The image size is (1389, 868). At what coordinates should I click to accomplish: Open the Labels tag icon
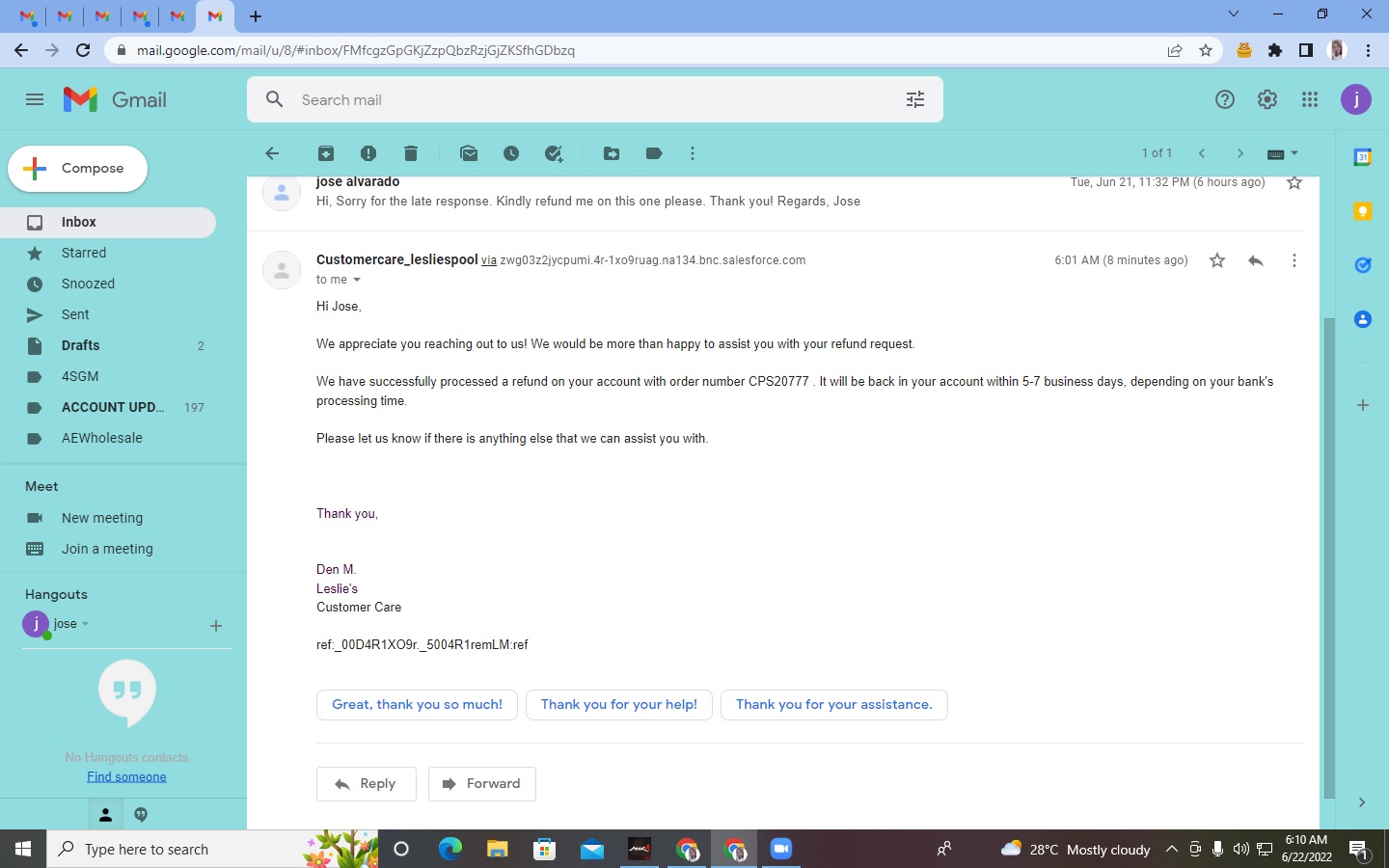pyautogui.click(x=654, y=153)
